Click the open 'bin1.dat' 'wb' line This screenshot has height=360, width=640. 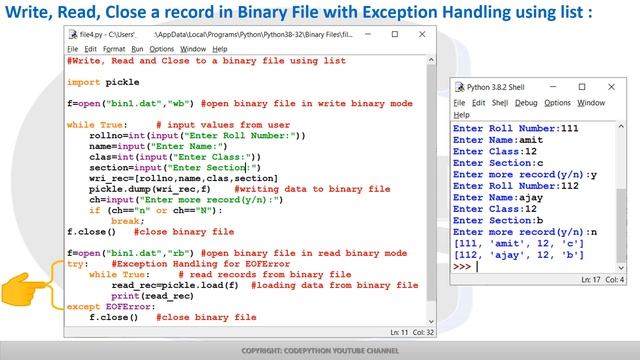tap(240, 103)
